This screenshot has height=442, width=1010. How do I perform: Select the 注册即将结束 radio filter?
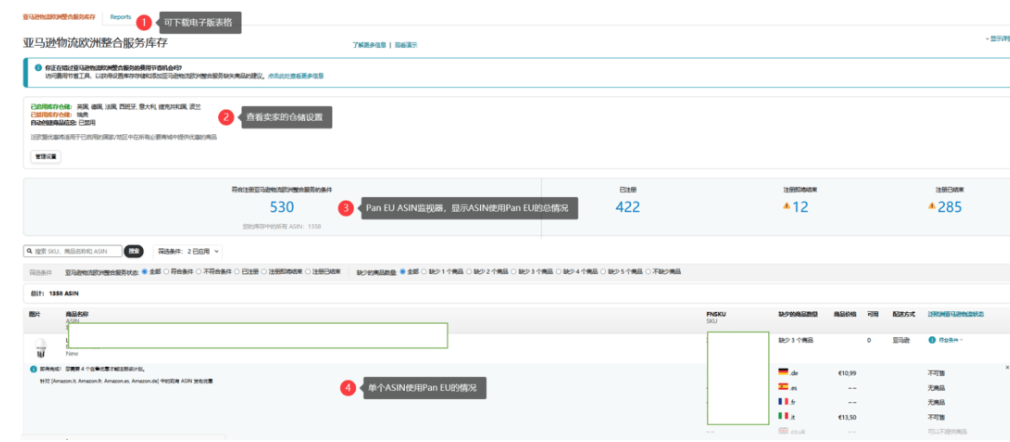[x=263, y=272]
